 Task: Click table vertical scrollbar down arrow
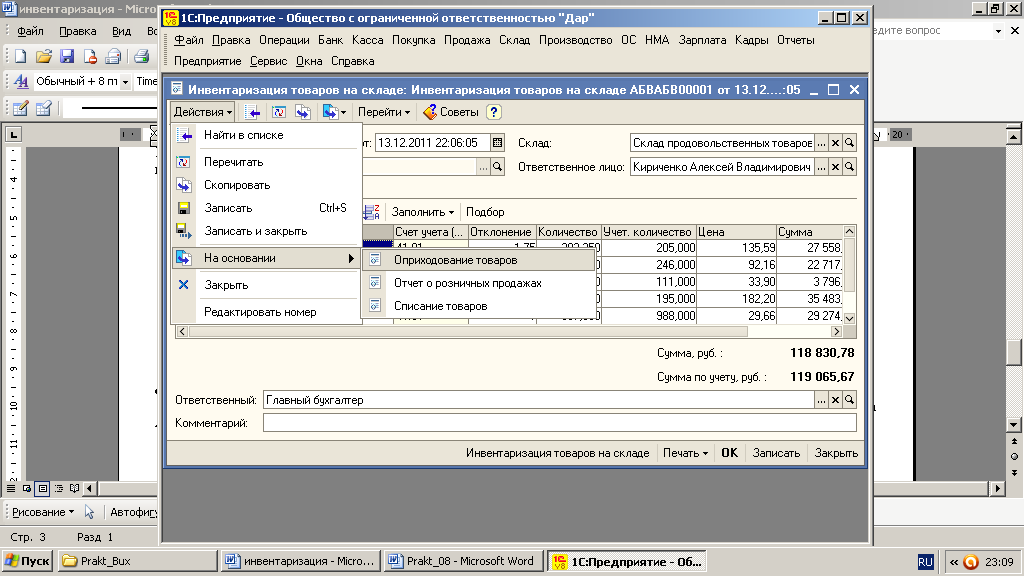[x=849, y=318]
